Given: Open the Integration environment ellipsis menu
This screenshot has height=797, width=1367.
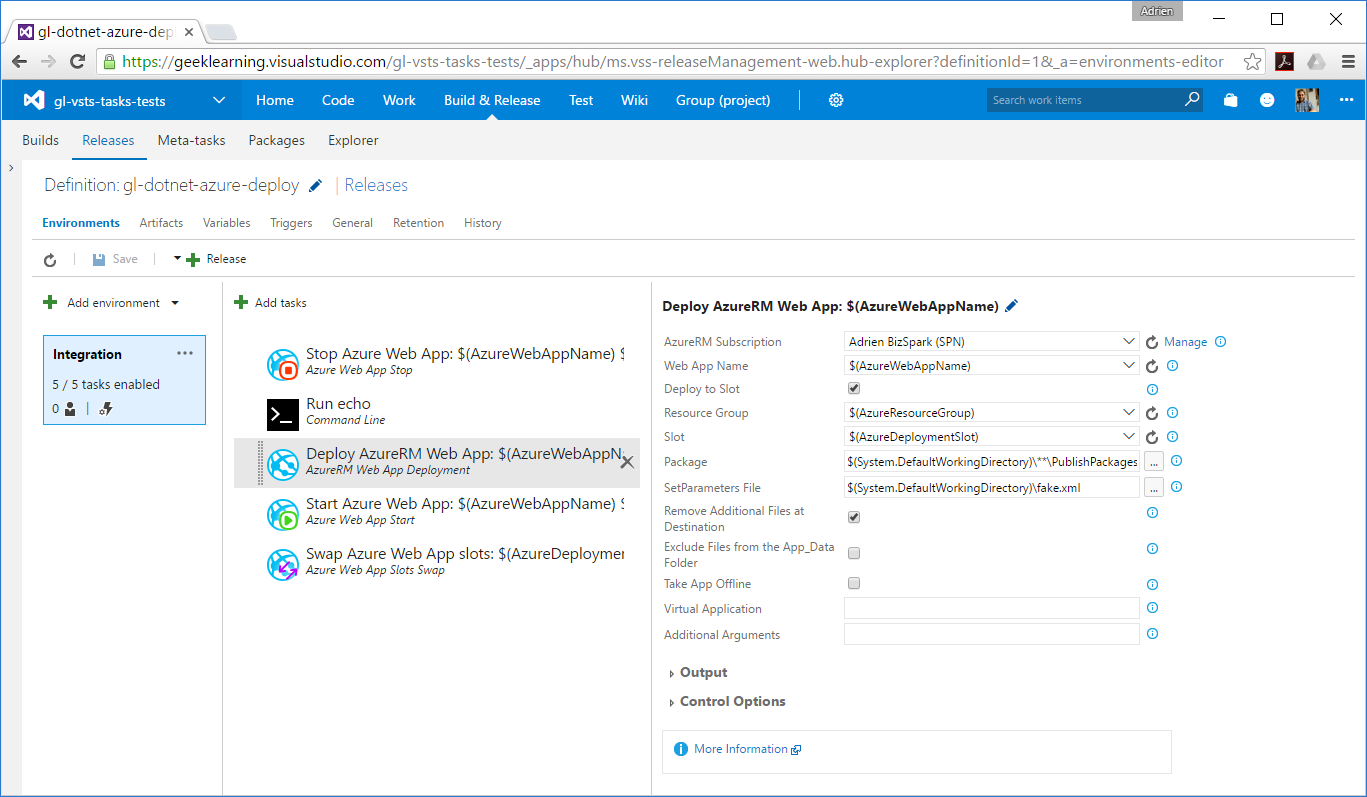Looking at the screenshot, I should pos(185,353).
